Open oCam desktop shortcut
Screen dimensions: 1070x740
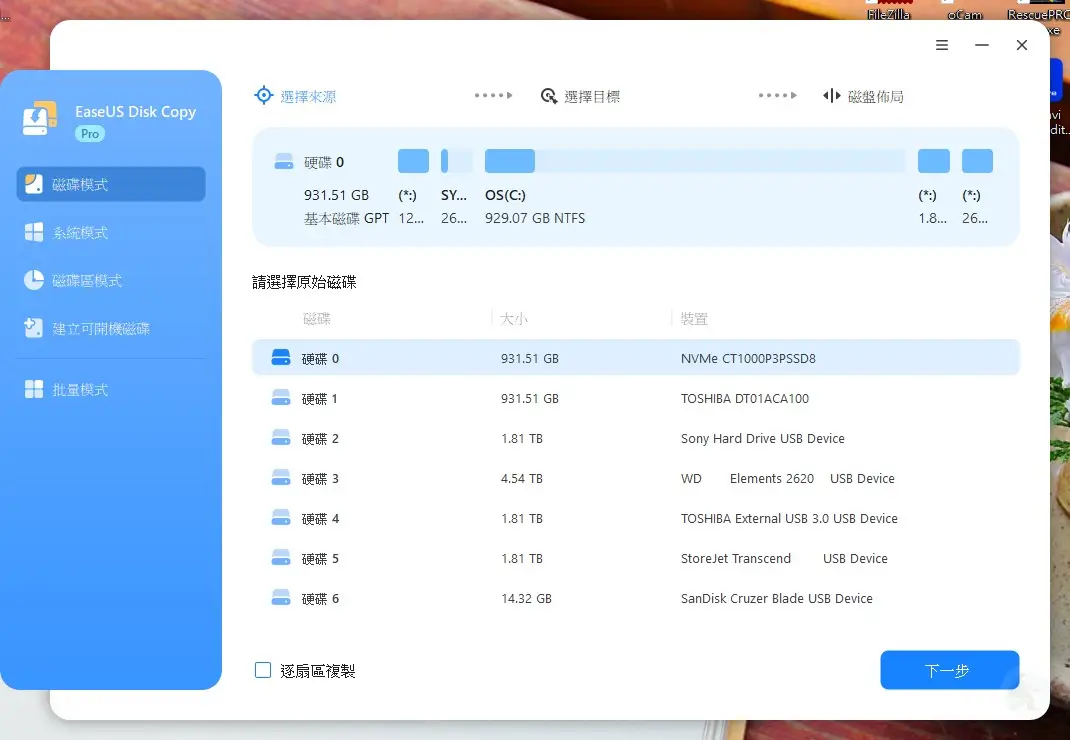964,10
